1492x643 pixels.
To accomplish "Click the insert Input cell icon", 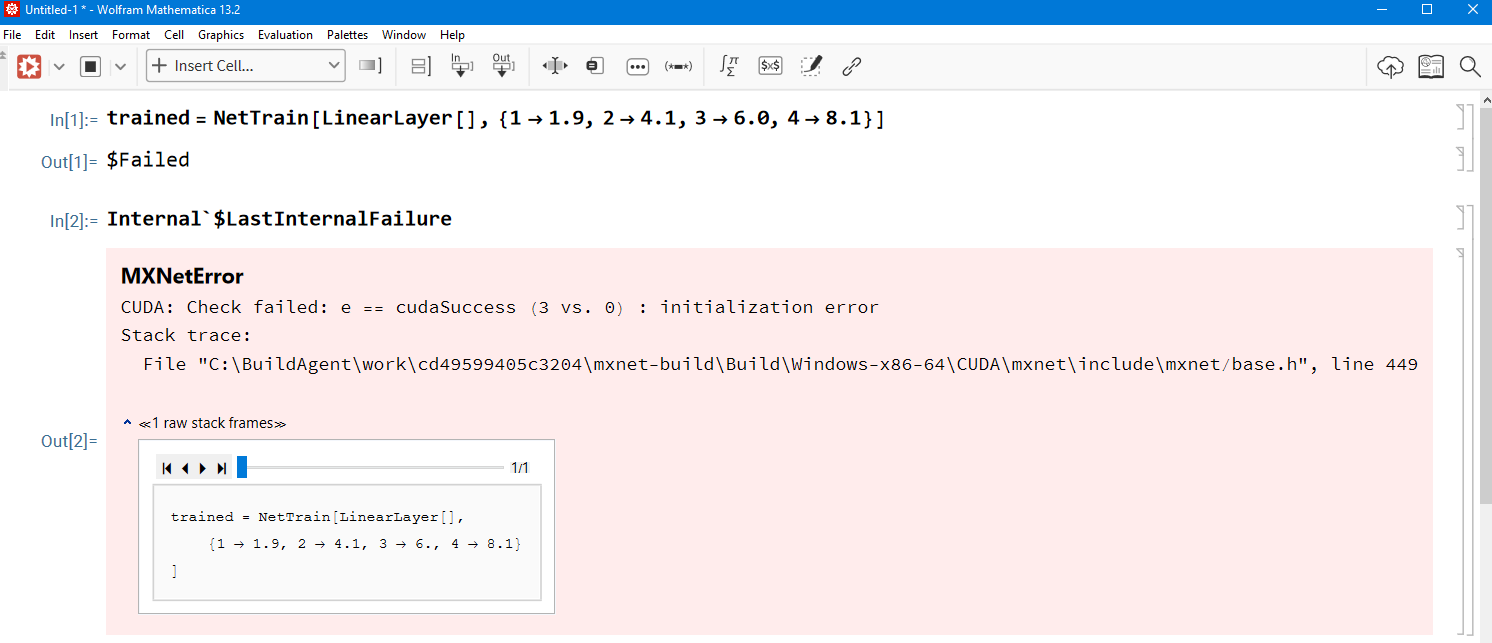I will click(x=461, y=66).
